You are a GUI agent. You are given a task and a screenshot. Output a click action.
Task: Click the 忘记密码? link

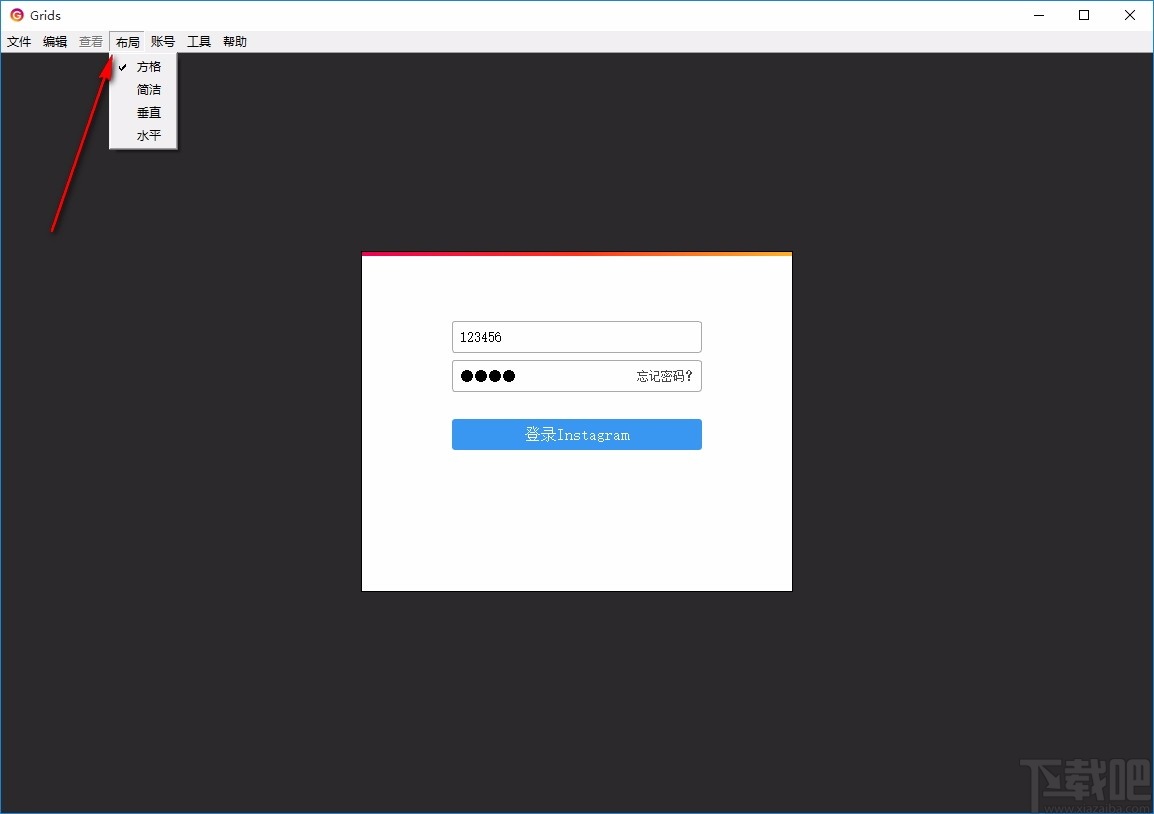664,376
